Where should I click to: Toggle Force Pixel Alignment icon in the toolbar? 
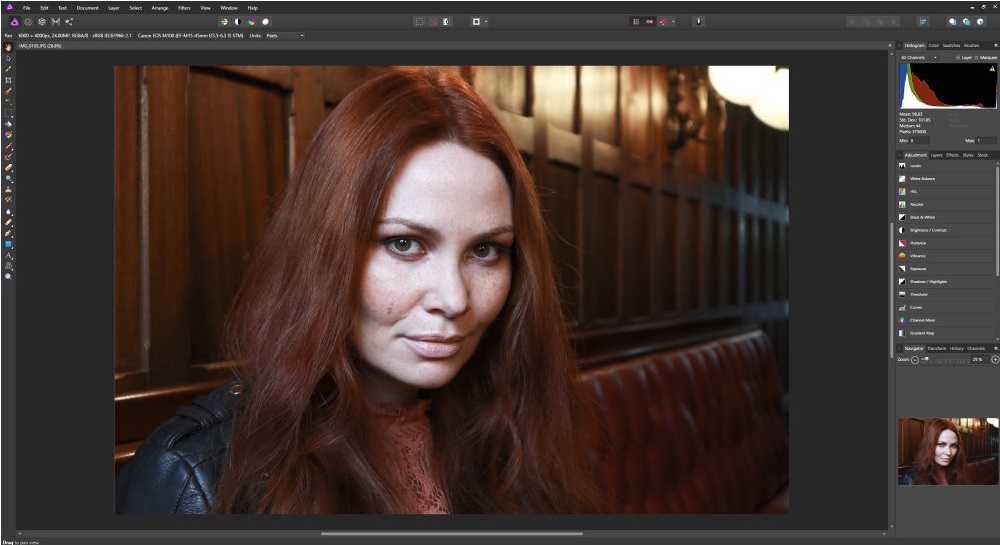point(650,22)
